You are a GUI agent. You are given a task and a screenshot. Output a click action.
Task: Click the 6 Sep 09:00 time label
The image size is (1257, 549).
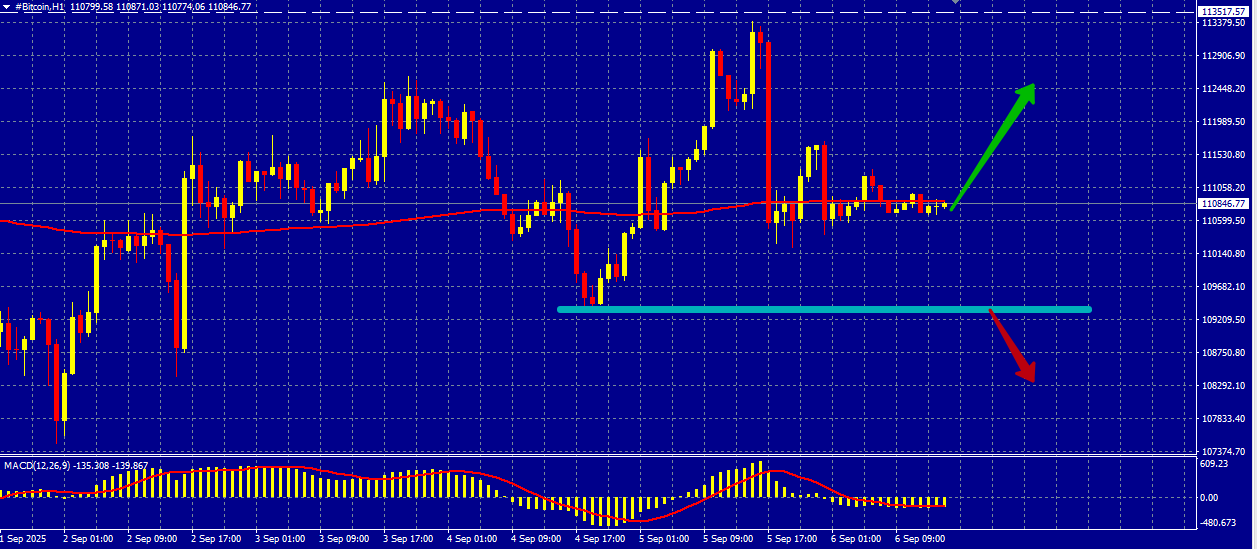(919, 539)
